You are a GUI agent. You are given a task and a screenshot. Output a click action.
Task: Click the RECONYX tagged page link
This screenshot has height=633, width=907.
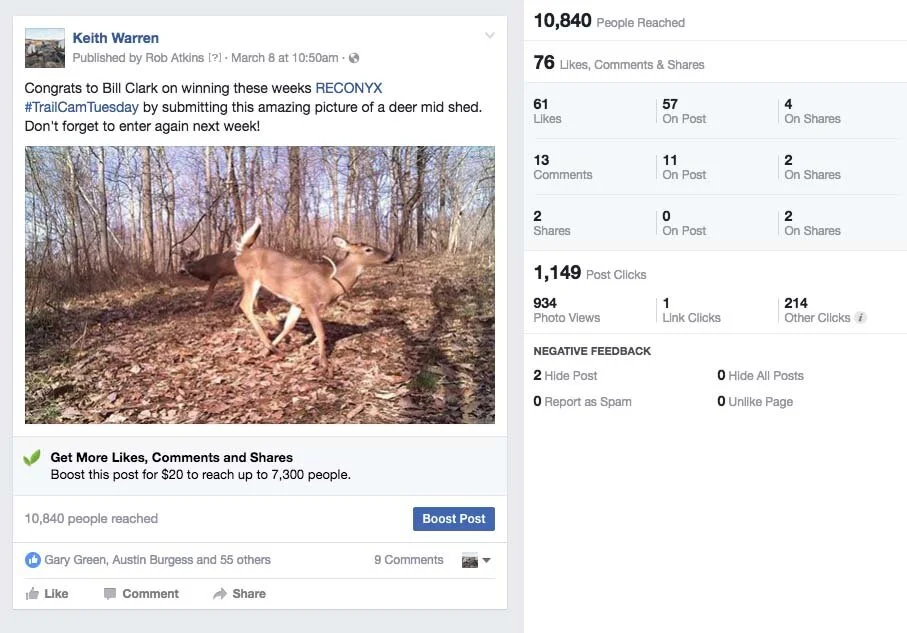point(348,88)
